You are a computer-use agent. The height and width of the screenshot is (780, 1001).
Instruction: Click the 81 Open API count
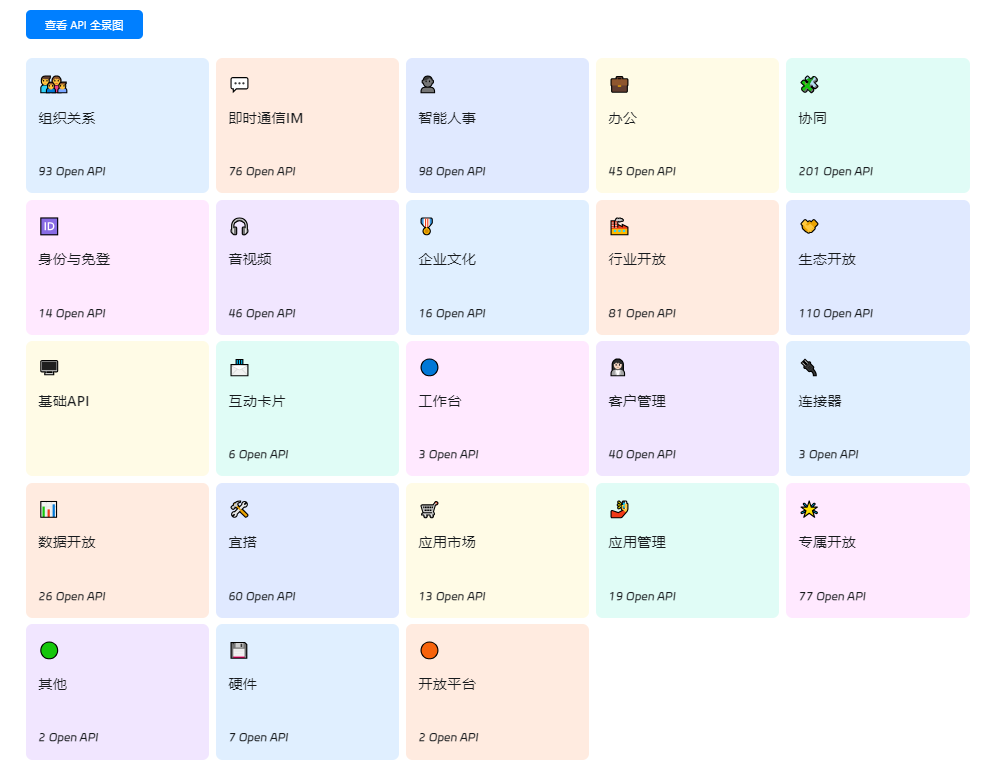642,313
